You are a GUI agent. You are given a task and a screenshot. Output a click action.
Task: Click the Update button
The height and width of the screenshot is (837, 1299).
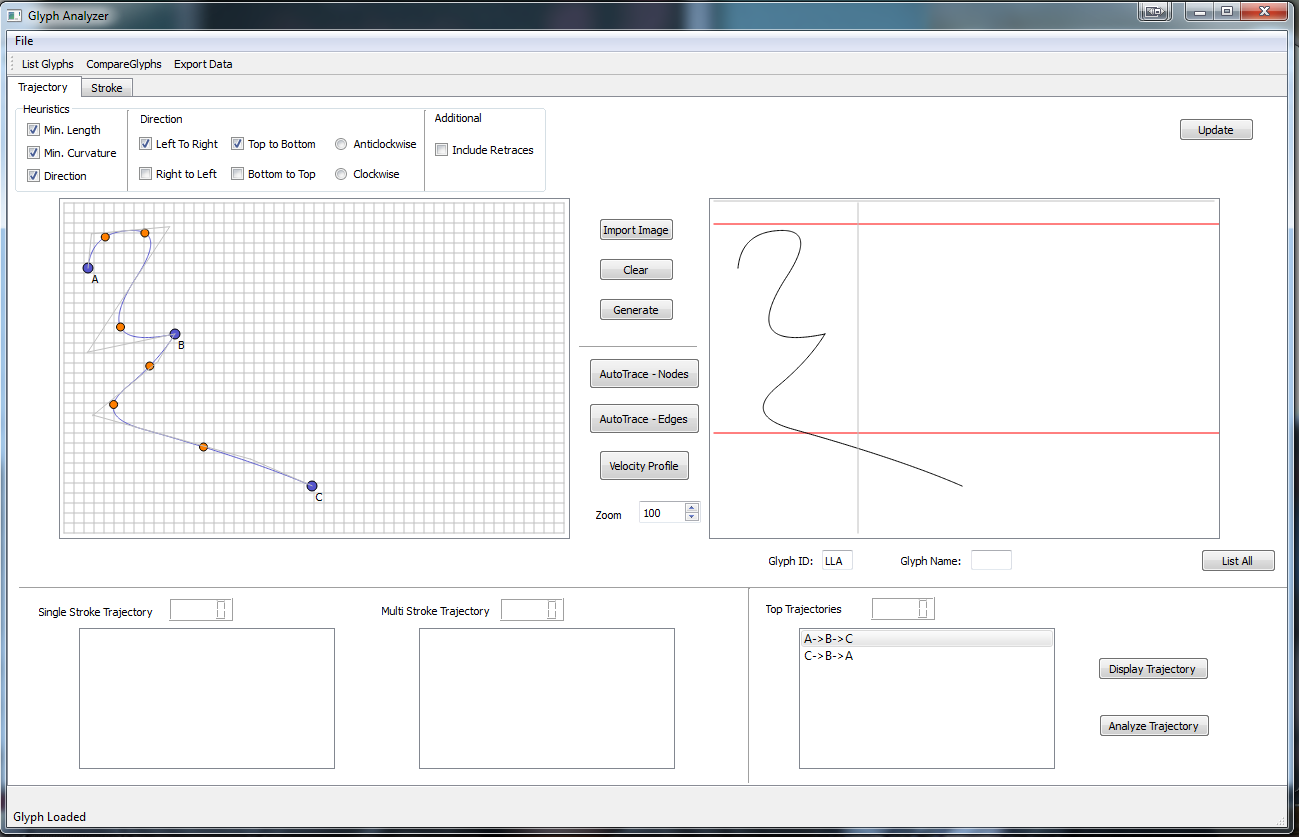point(1216,130)
